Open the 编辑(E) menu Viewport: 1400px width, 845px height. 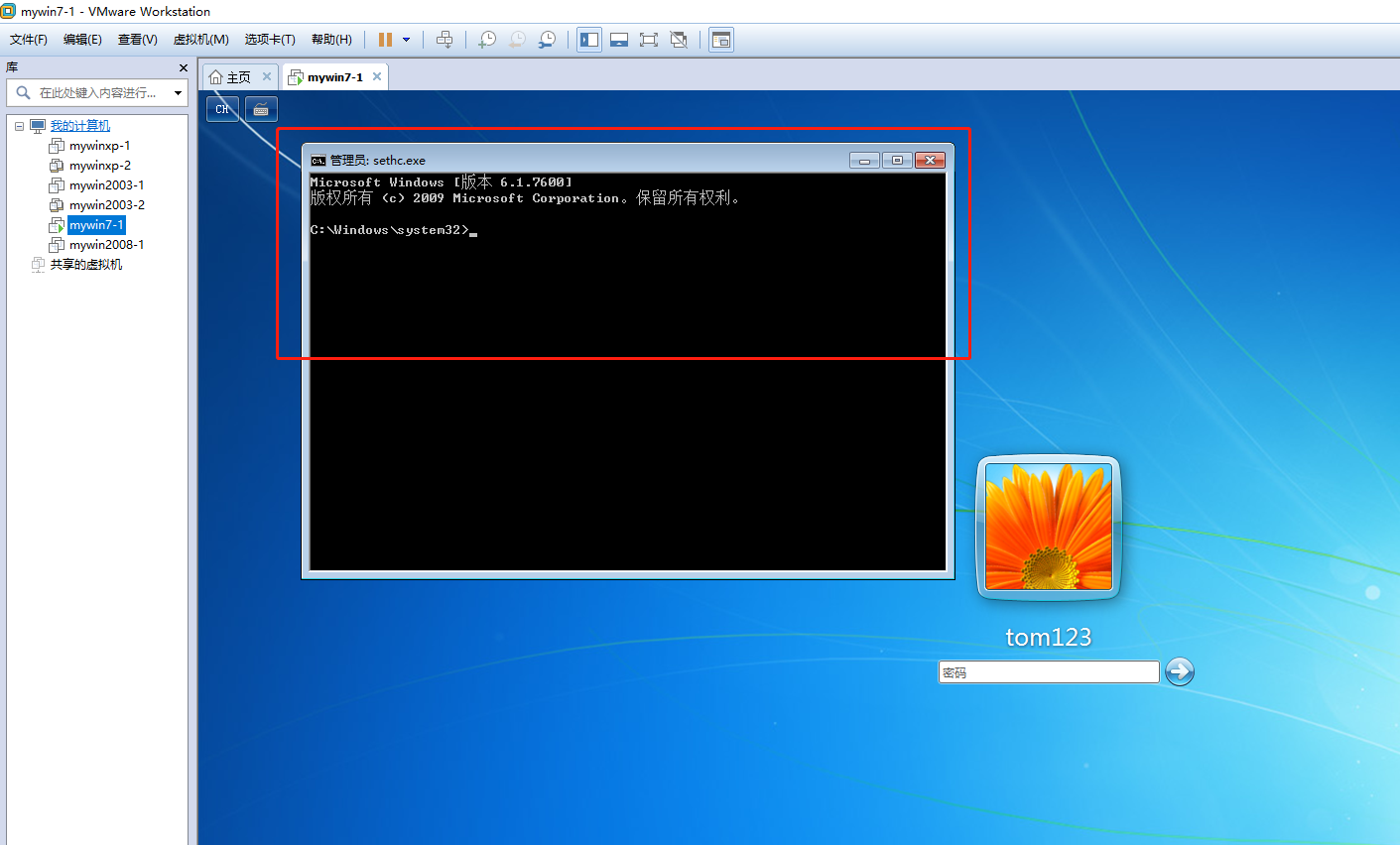pos(82,40)
